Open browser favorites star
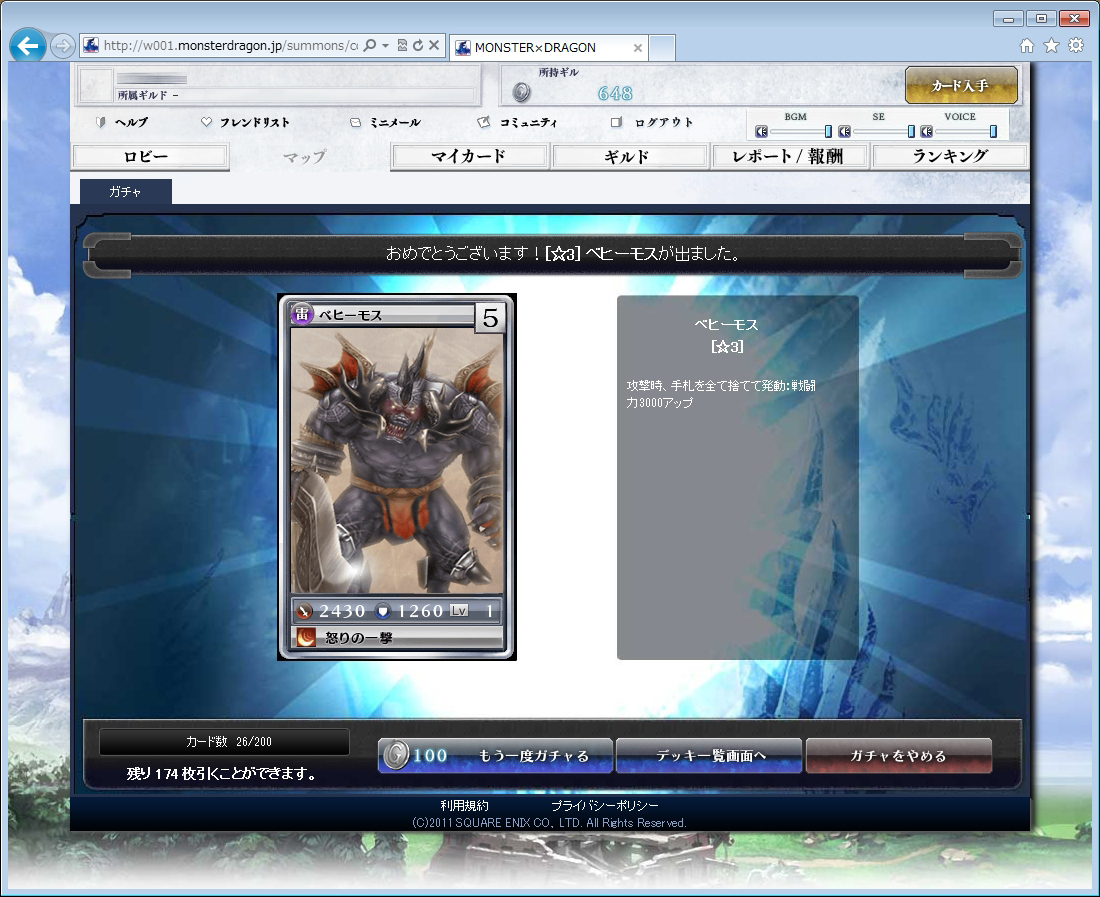Image resolution: width=1100 pixels, height=897 pixels. coord(1051,46)
